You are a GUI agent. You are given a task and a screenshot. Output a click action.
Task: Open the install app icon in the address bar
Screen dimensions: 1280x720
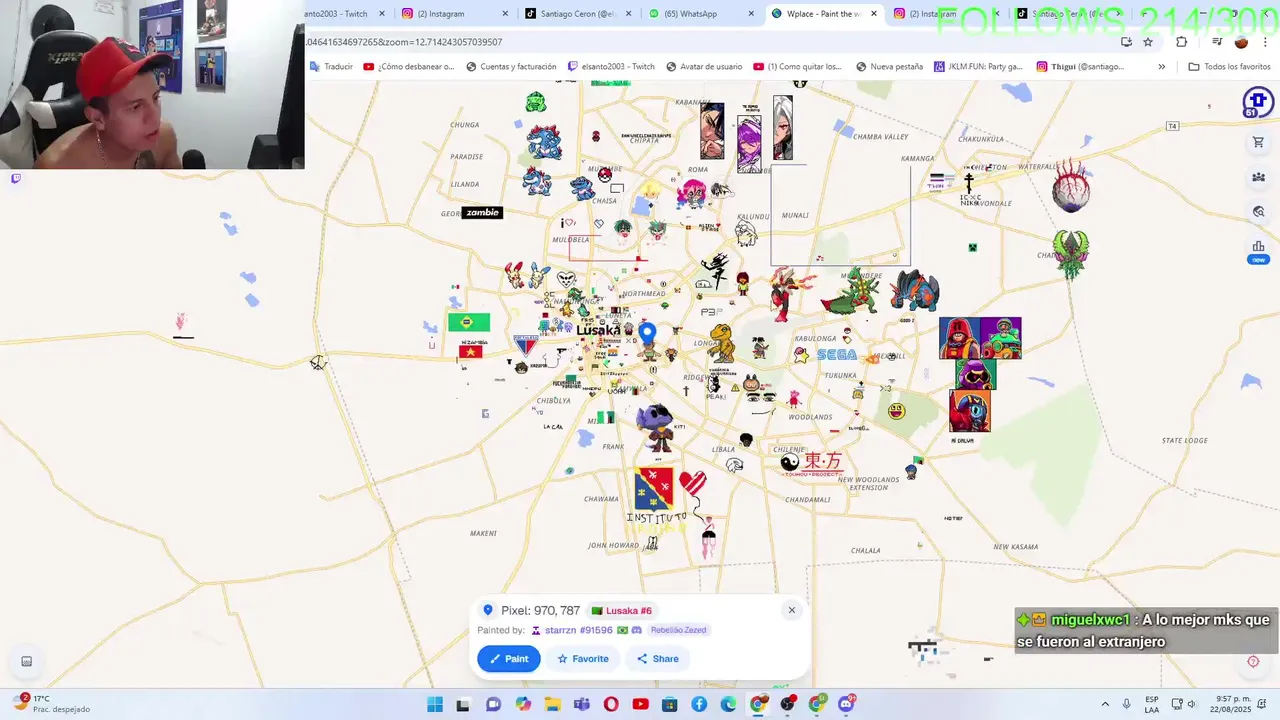tap(1126, 42)
